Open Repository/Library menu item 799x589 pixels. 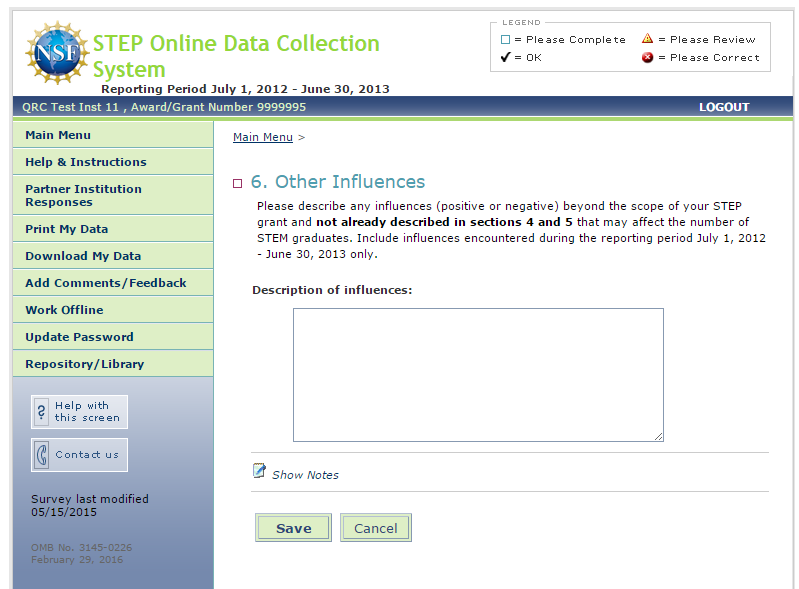pyautogui.click(x=113, y=364)
